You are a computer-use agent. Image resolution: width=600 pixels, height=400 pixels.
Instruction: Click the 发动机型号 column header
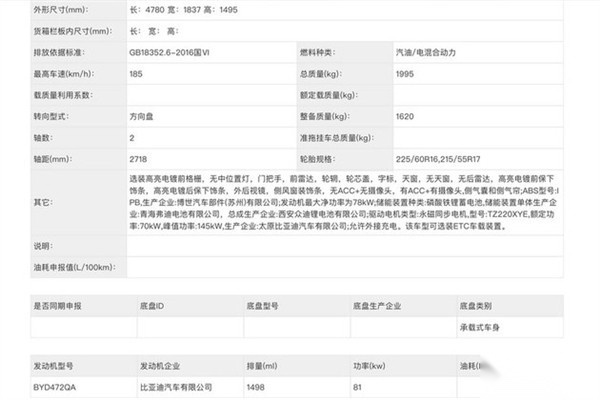tap(53, 366)
